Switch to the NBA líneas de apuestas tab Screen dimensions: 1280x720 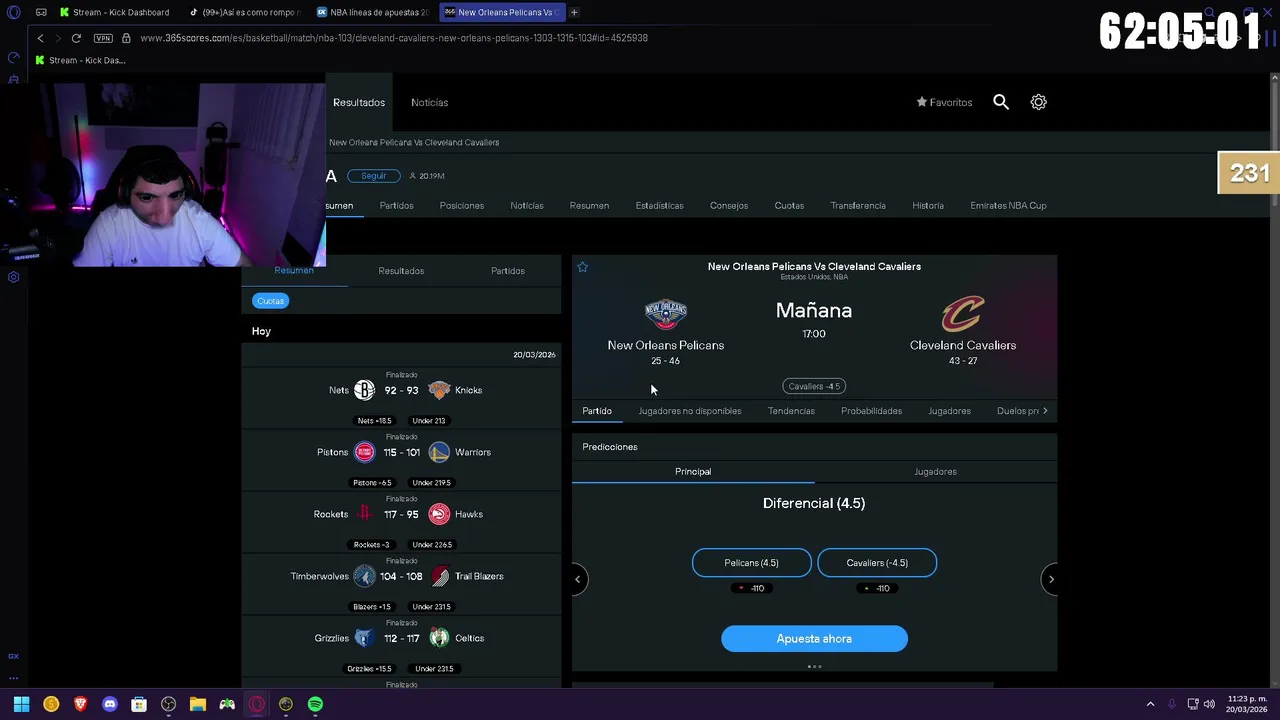[372, 12]
